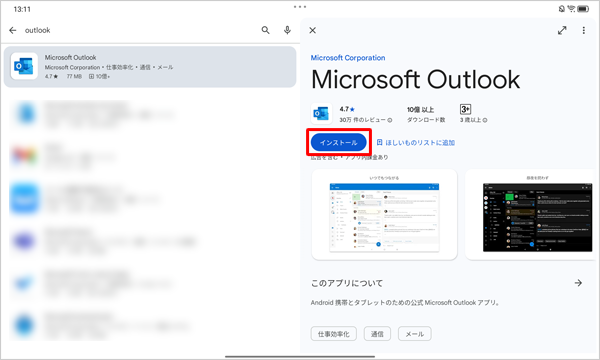This screenshot has height=360, width=600.
Task: Expand the detail pane to full screen
Action: 562,30
